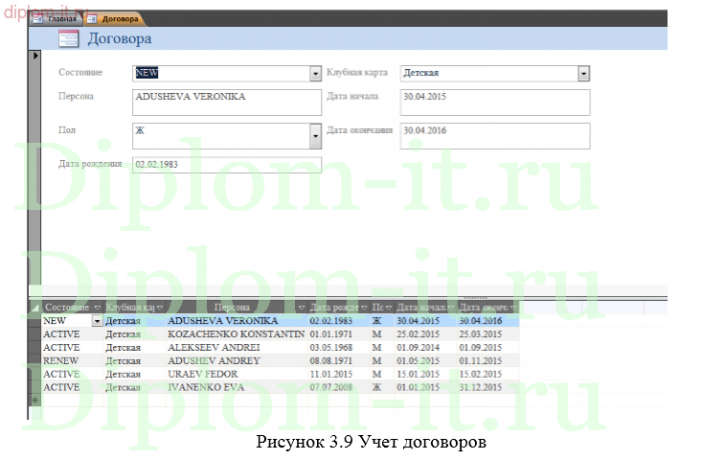Open Клубная карта column header filter arrow
The image size is (702, 460).
[x=160, y=308]
